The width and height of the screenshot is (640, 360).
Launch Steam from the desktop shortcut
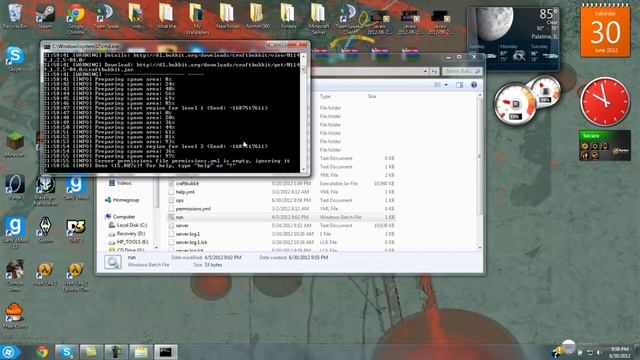click(x=45, y=16)
